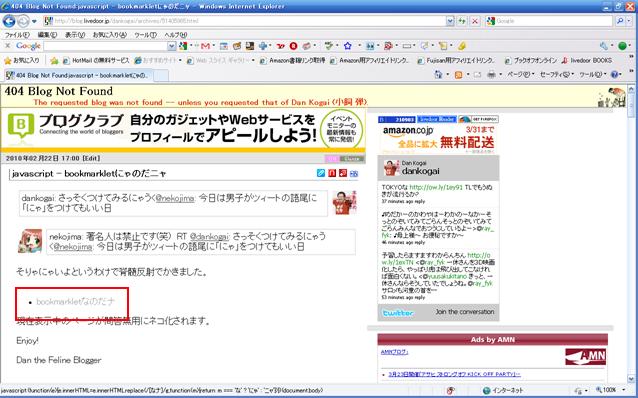The image size is (638, 398).
Task: Click the blue share icon beside post title
Action: click(x=321, y=173)
